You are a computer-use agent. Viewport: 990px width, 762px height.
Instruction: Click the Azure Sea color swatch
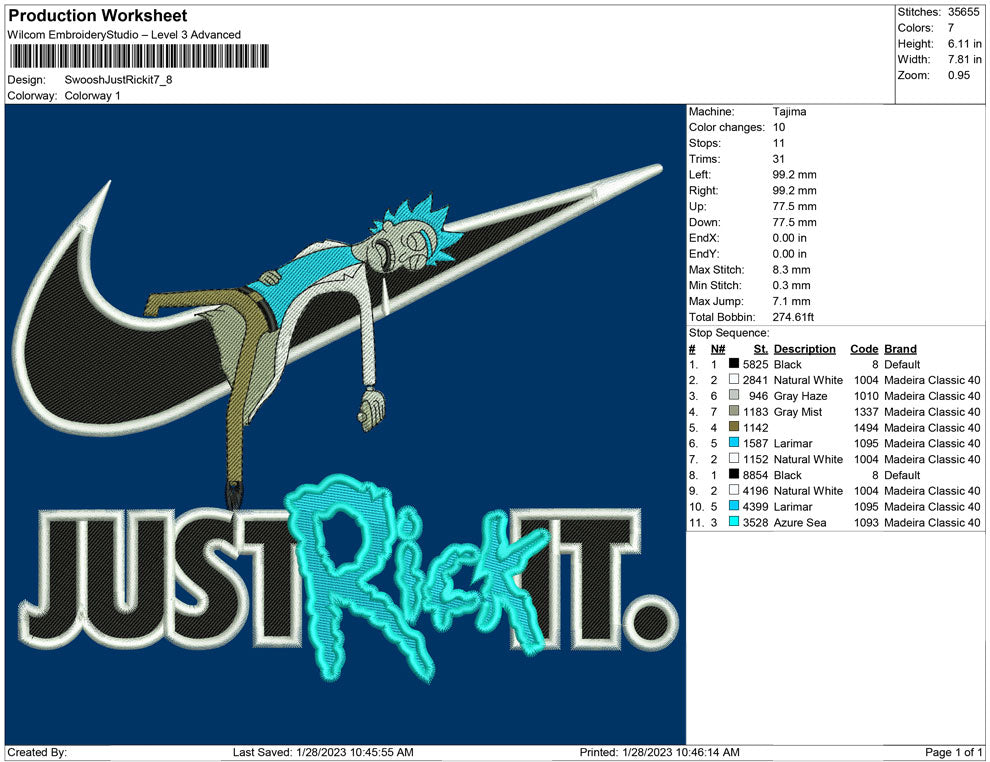click(x=734, y=523)
